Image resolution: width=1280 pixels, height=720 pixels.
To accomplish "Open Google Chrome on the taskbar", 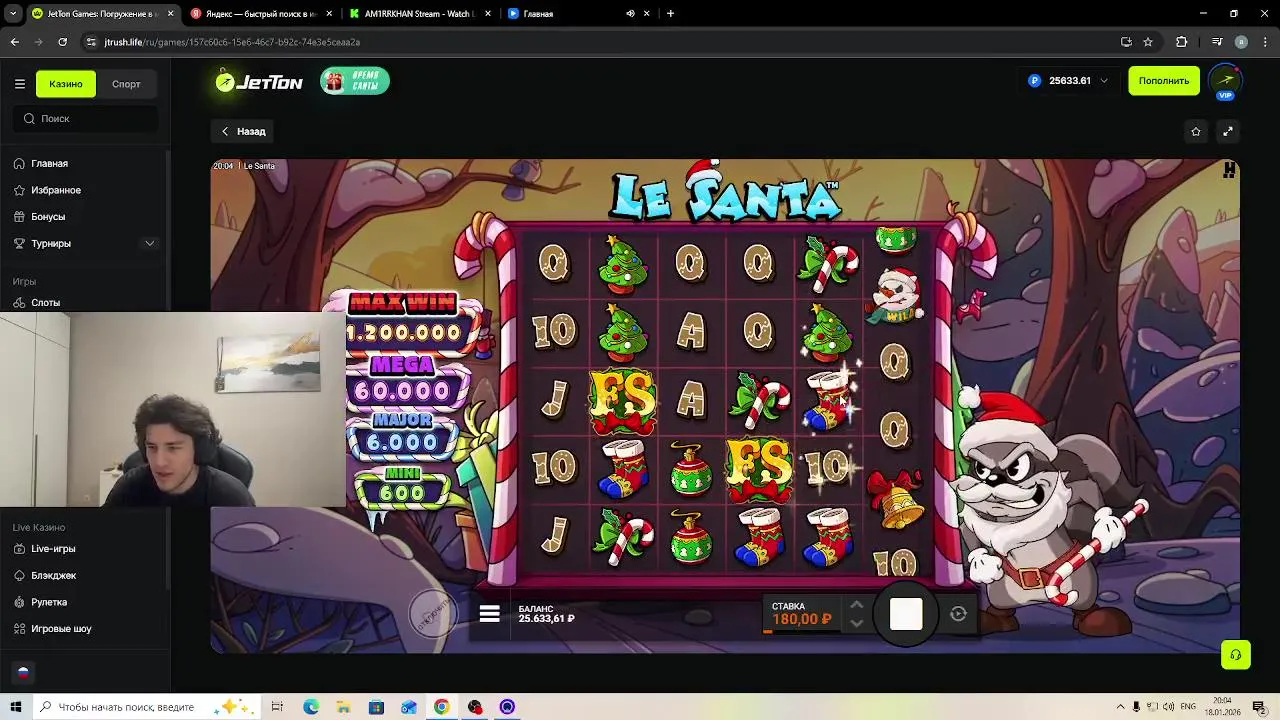I will (441, 707).
